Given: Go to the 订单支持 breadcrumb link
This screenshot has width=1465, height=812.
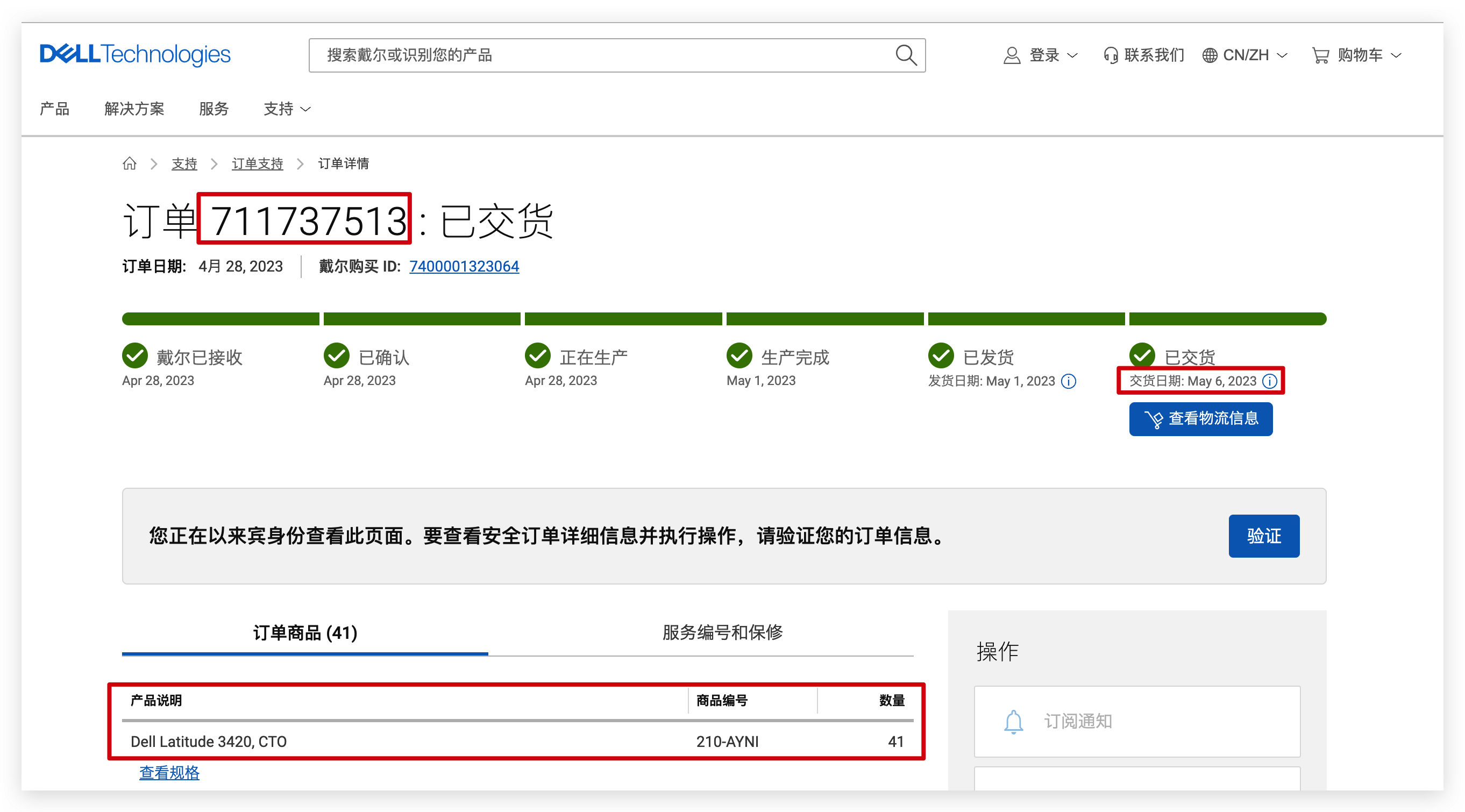Looking at the screenshot, I should (258, 164).
